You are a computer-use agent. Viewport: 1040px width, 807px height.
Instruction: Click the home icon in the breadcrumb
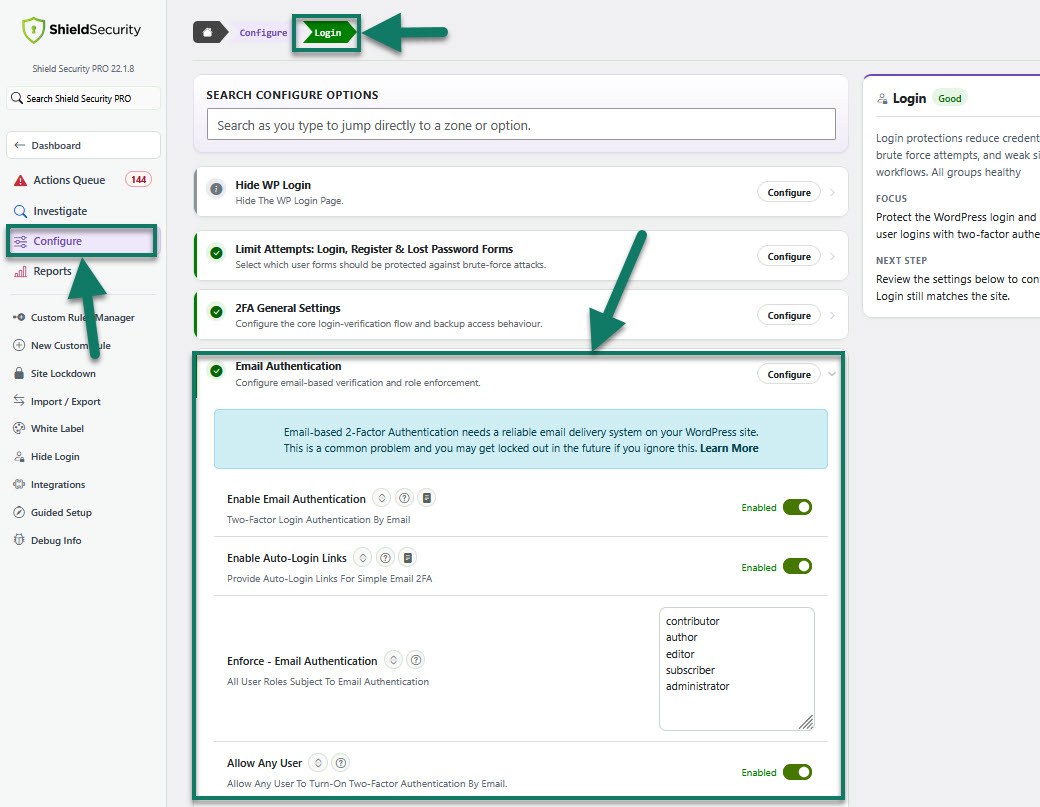(x=208, y=32)
